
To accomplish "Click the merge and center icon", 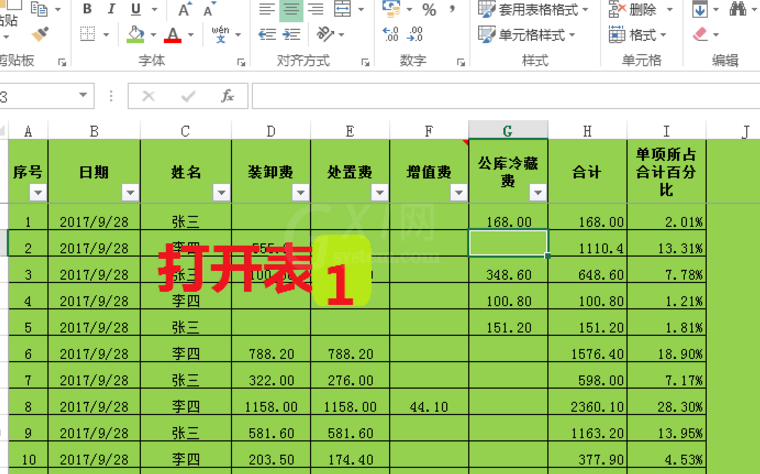I will pos(343,9).
